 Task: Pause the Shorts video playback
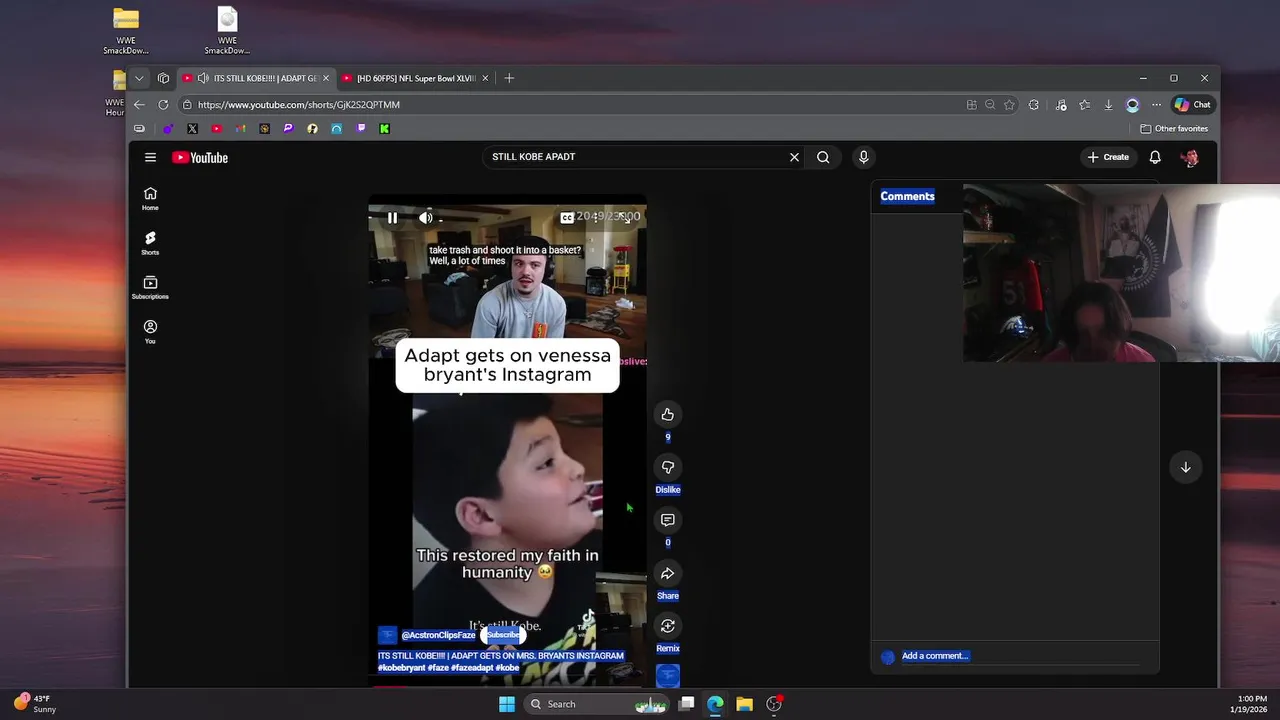pyautogui.click(x=392, y=218)
